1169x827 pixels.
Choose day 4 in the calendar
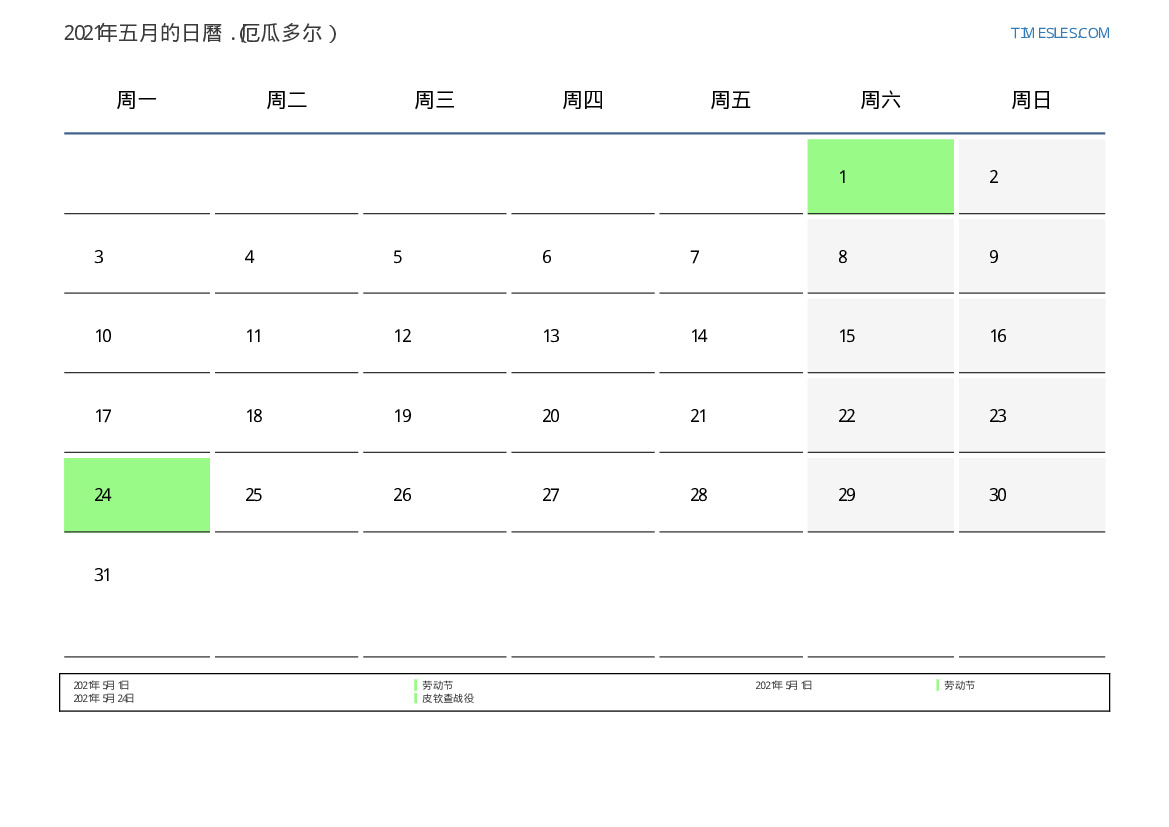[286, 257]
